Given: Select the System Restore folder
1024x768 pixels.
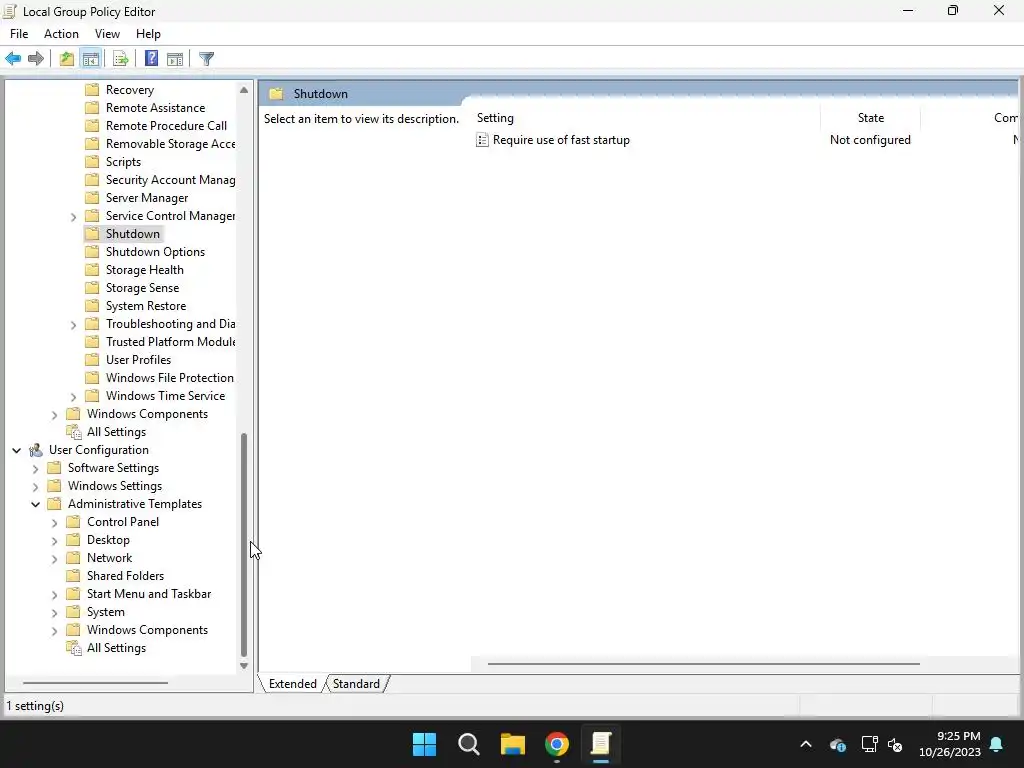Looking at the screenshot, I should tap(146, 306).
